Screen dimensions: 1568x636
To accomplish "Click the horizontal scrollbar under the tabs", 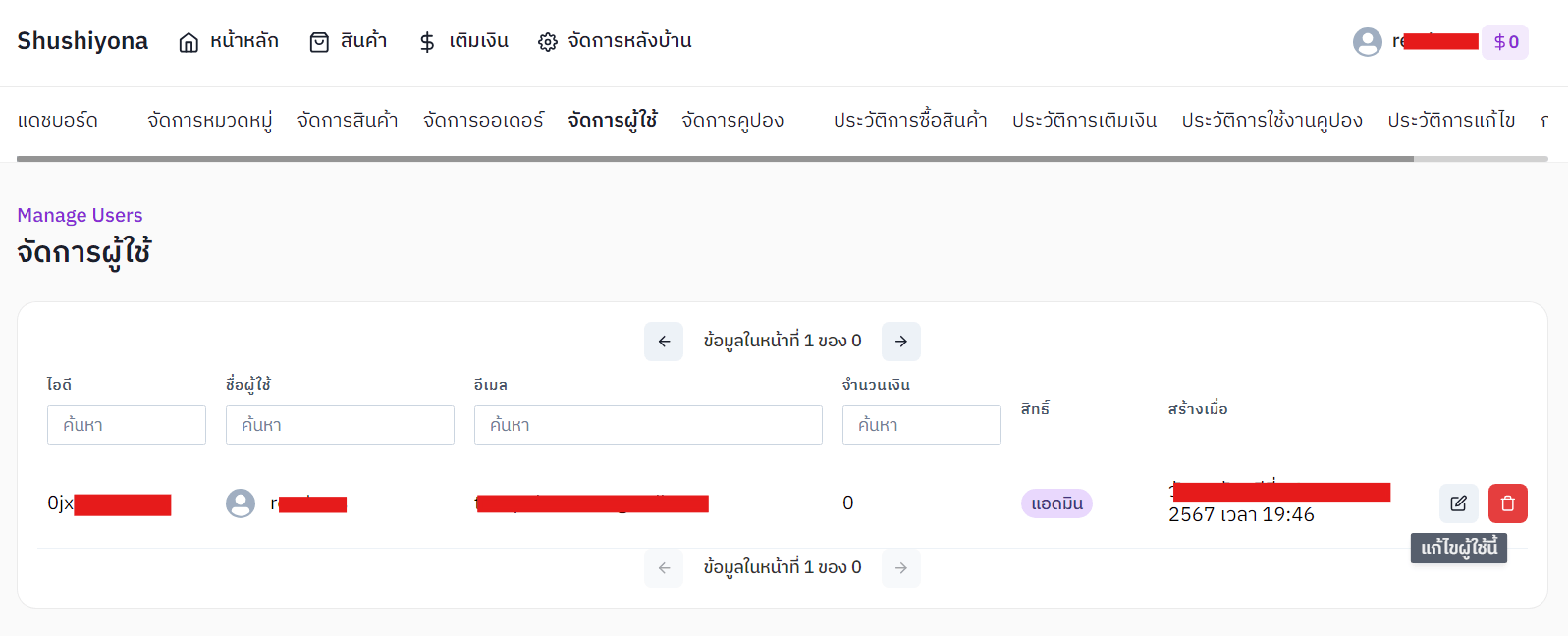I will pyautogui.click(x=715, y=158).
